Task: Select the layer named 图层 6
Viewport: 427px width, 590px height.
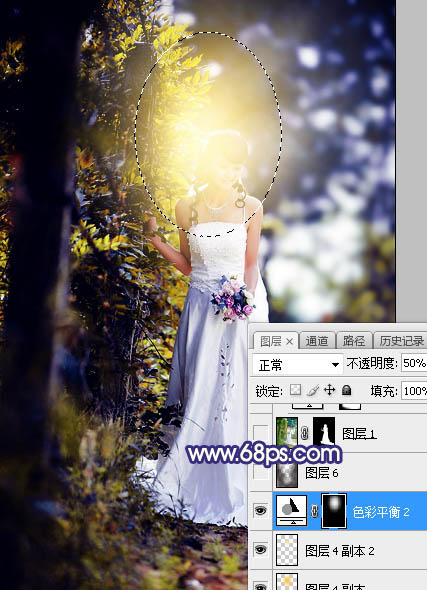Action: click(322, 473)
